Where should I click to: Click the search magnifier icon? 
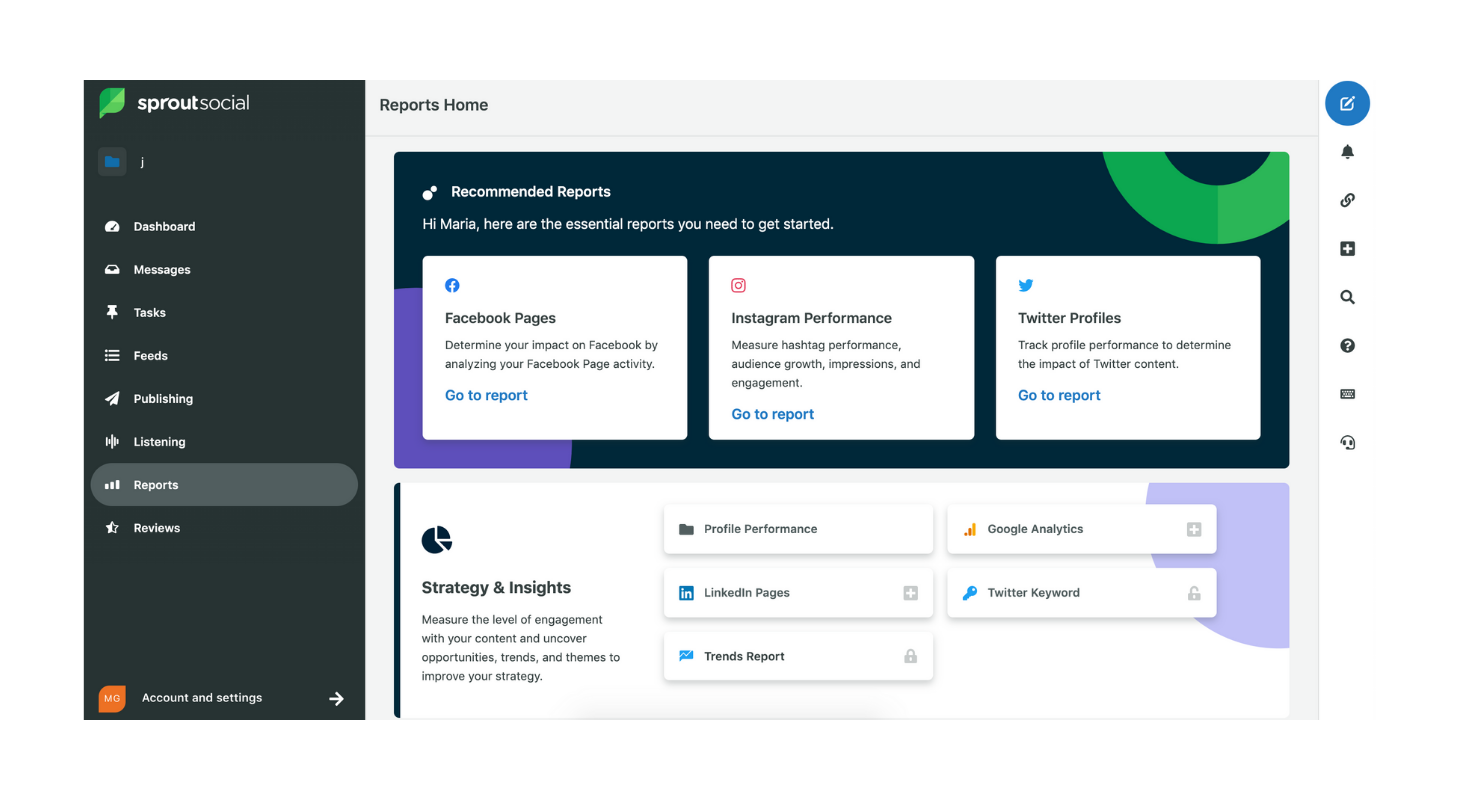[1347, 297]
